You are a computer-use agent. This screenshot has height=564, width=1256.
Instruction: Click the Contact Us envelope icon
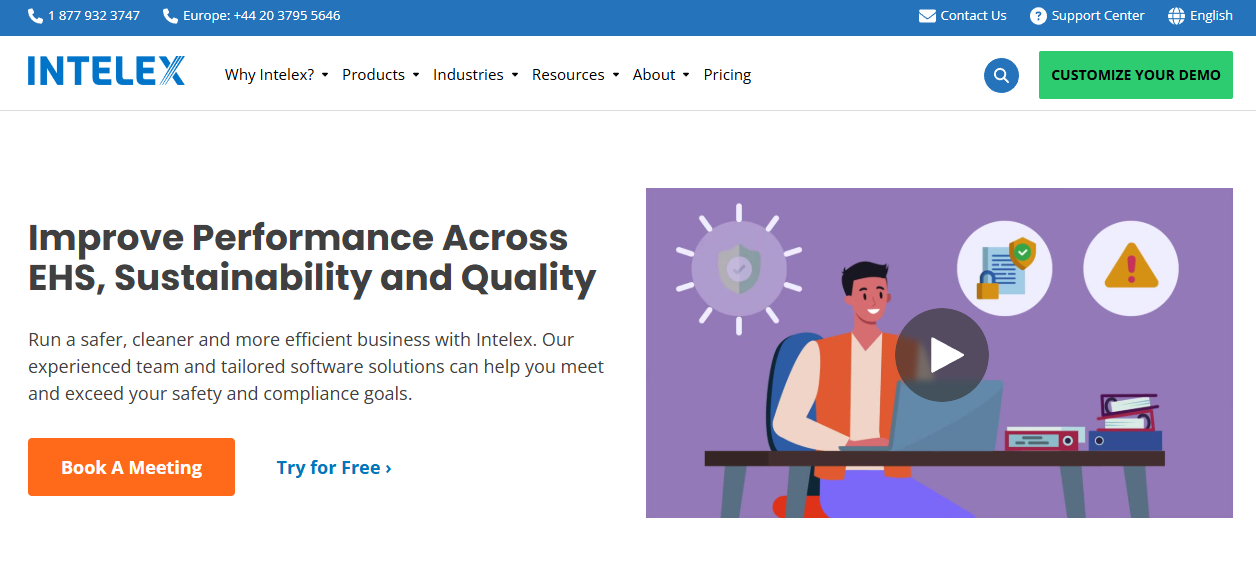[x=927, y=16]
